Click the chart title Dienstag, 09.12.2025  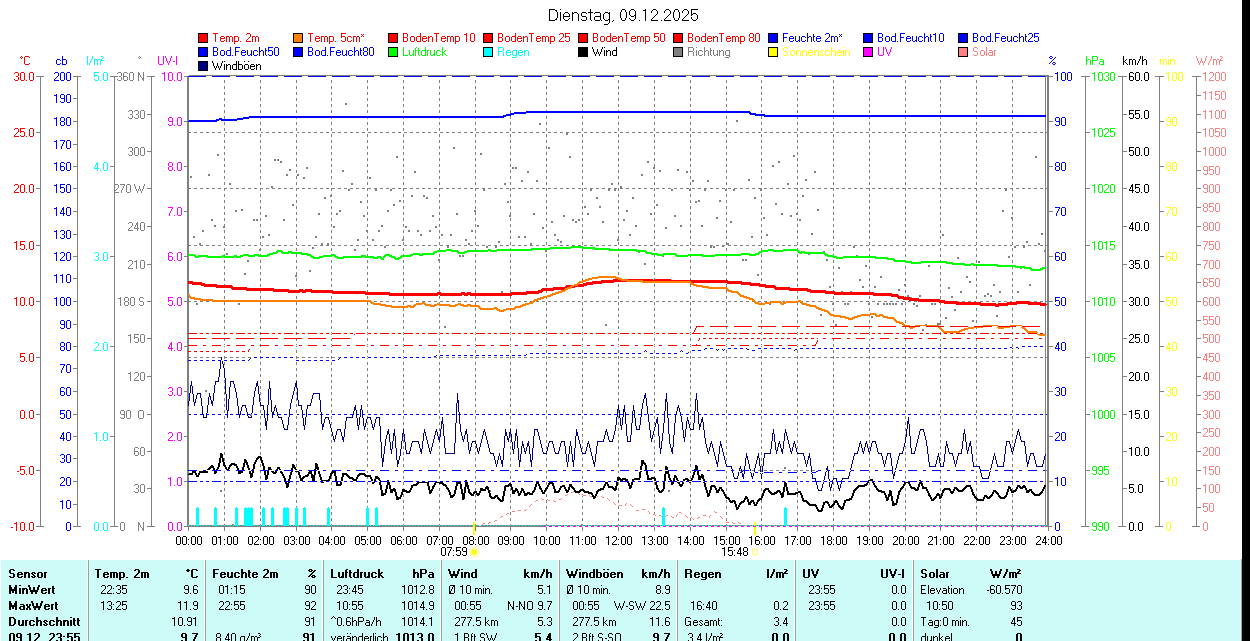coord(624,15)
